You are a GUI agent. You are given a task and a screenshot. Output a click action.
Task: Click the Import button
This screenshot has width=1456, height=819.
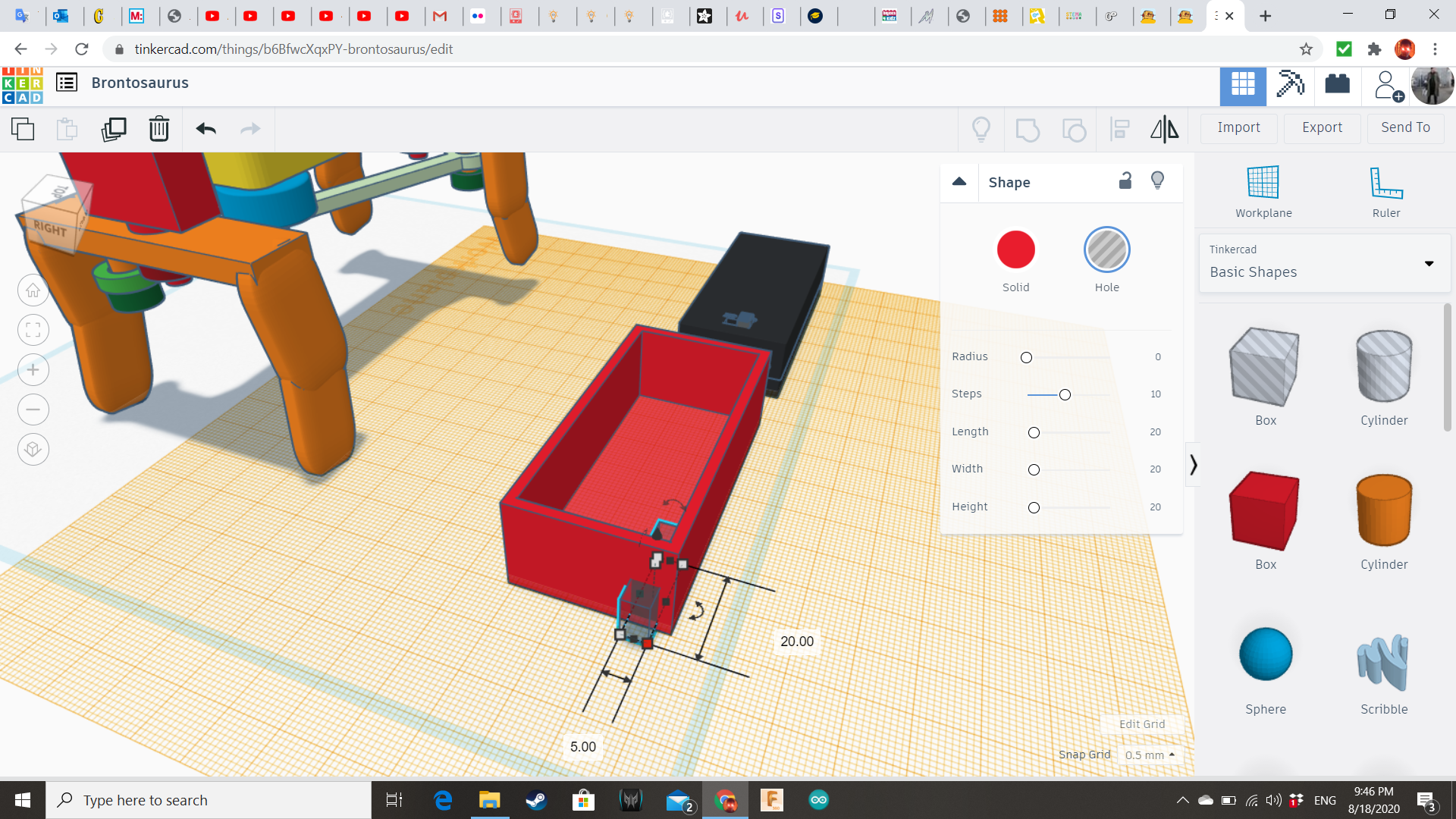tap(1238, 127)
